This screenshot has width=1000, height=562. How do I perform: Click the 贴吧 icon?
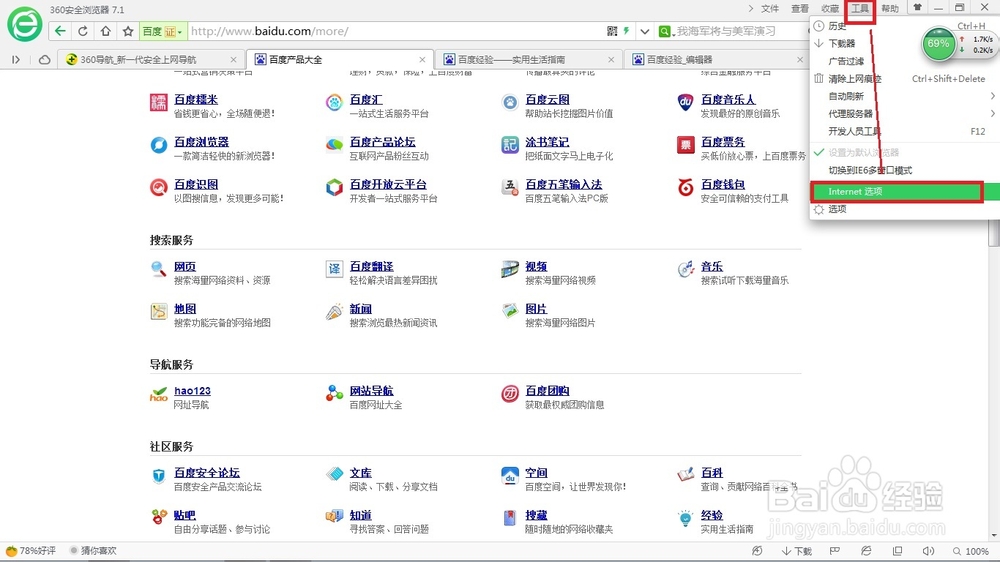click(159, 517)
